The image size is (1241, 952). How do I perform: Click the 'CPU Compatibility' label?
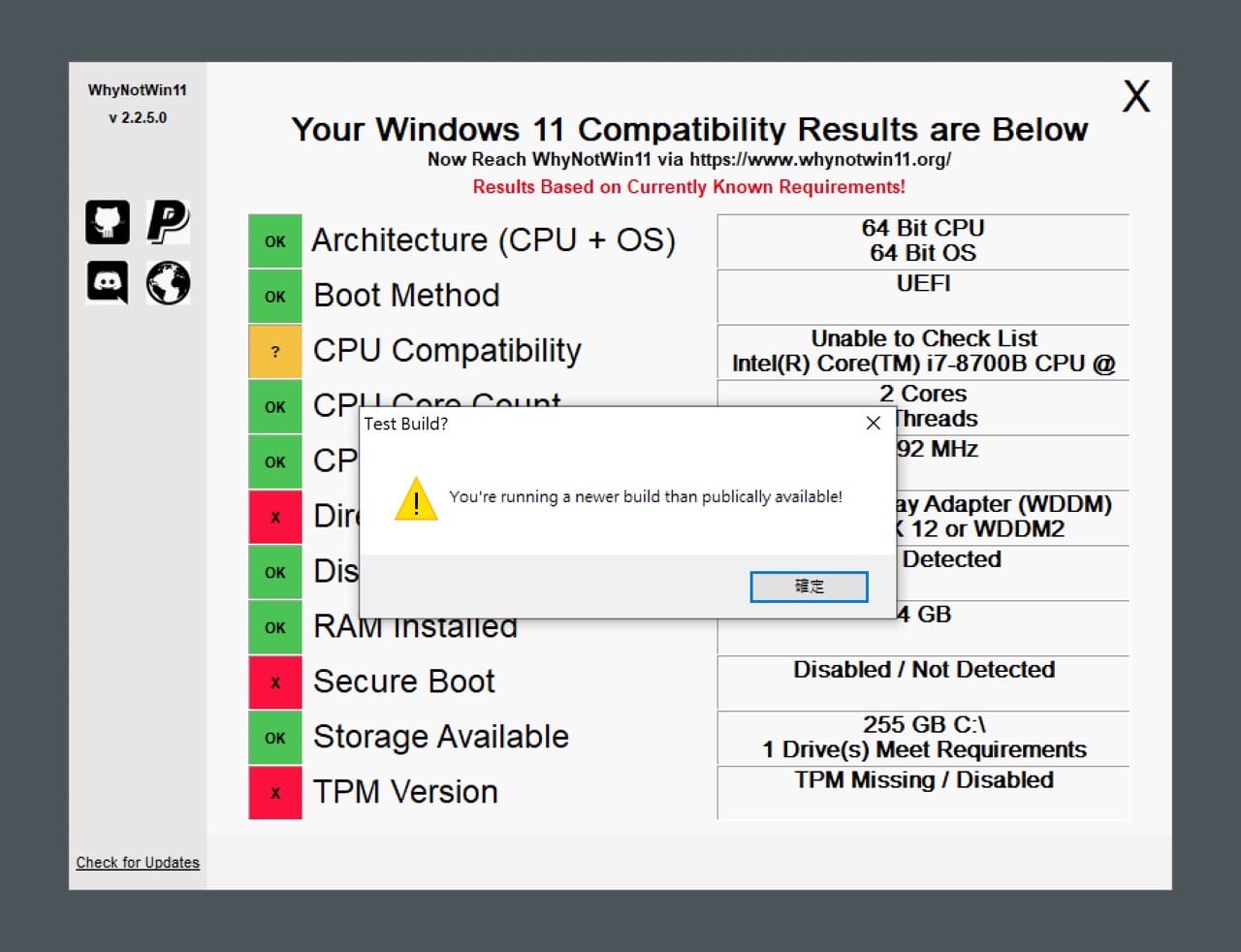click(447, 351)
